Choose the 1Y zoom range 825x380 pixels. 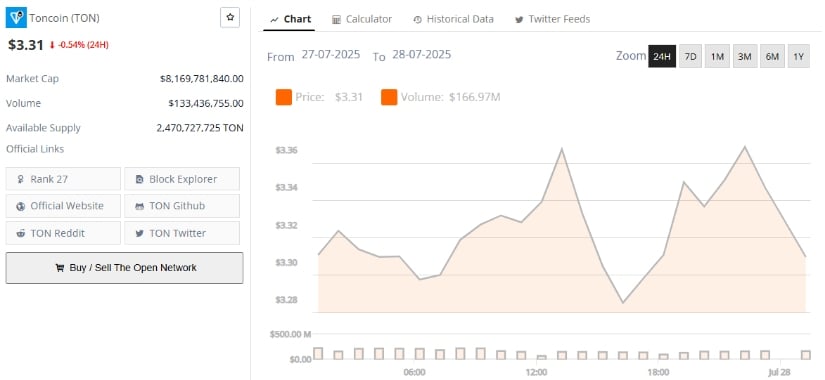tap(798, 56)
